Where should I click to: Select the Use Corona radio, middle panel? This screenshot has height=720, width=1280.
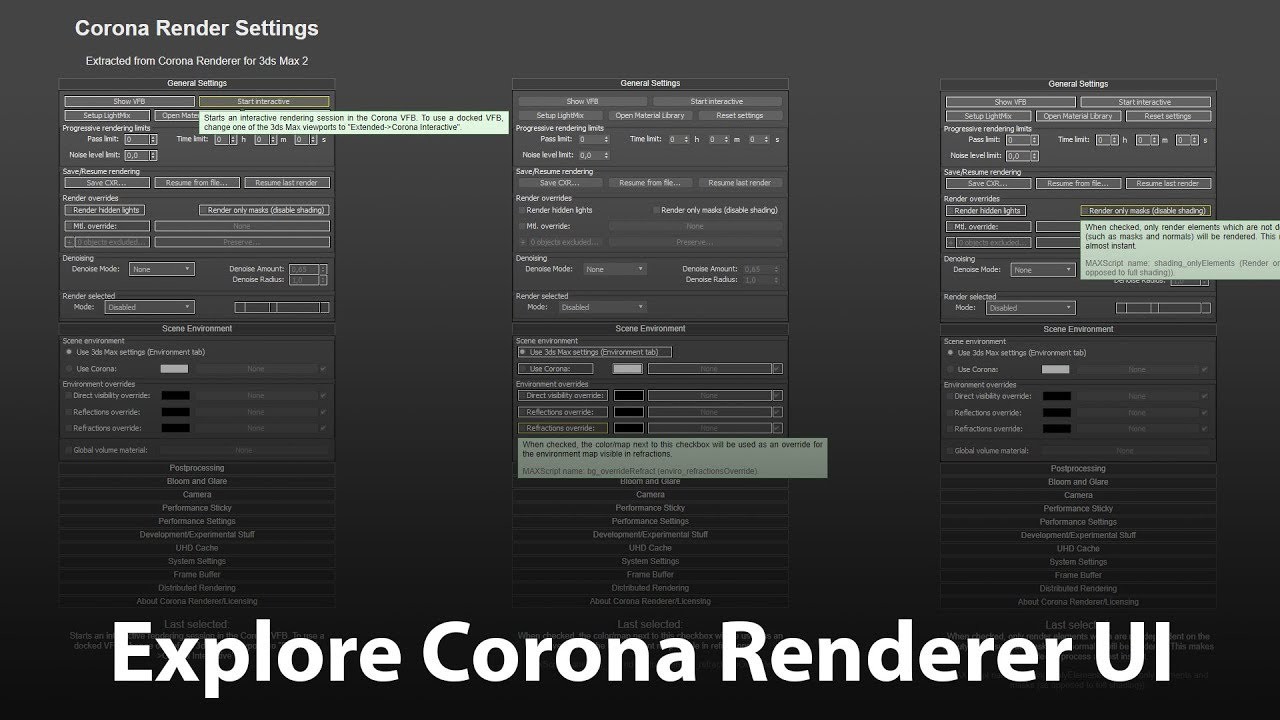[x=523, y=369]
